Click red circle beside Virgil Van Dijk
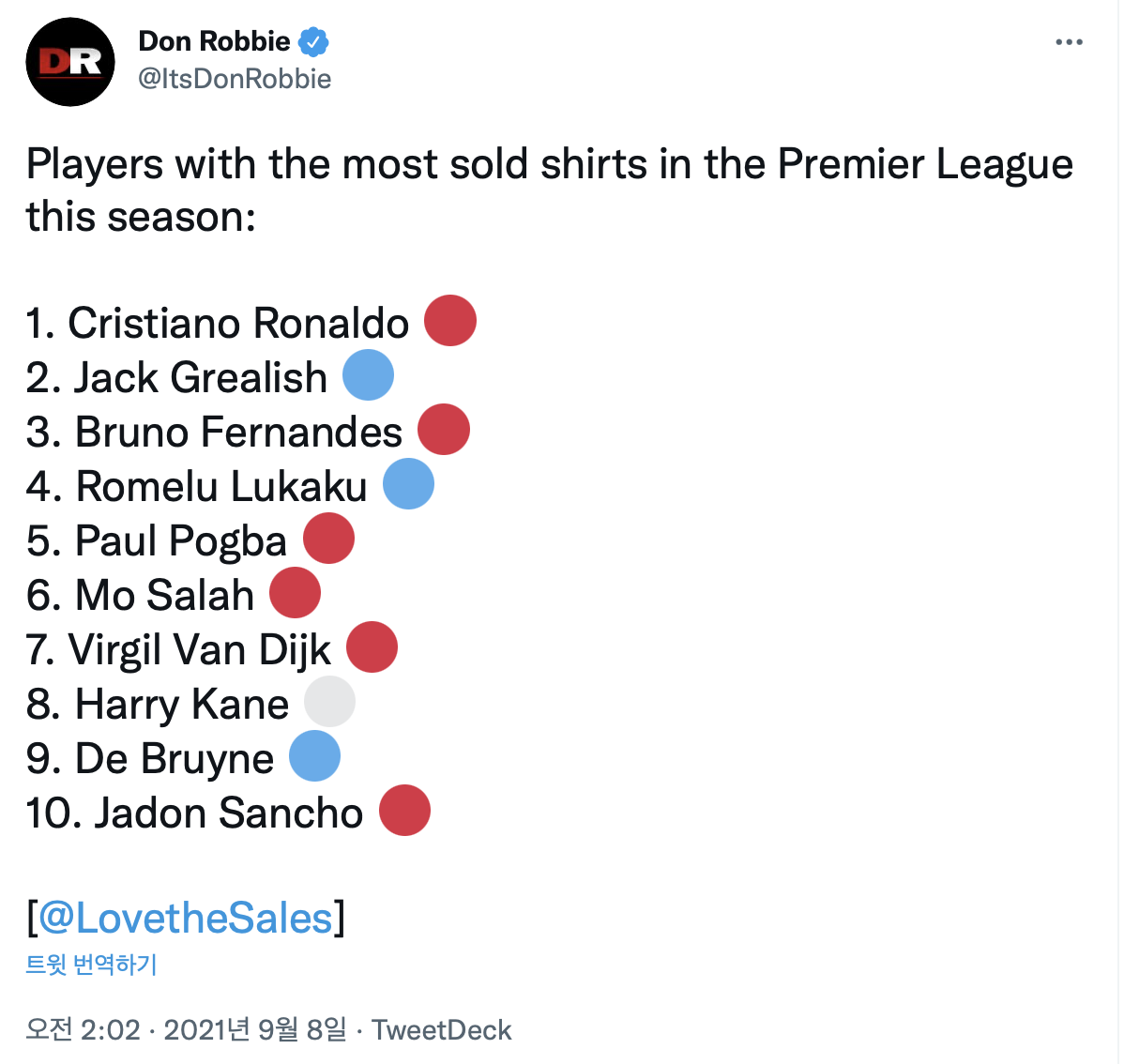The image size is (1124, 1064). click(x=372, y=647)
